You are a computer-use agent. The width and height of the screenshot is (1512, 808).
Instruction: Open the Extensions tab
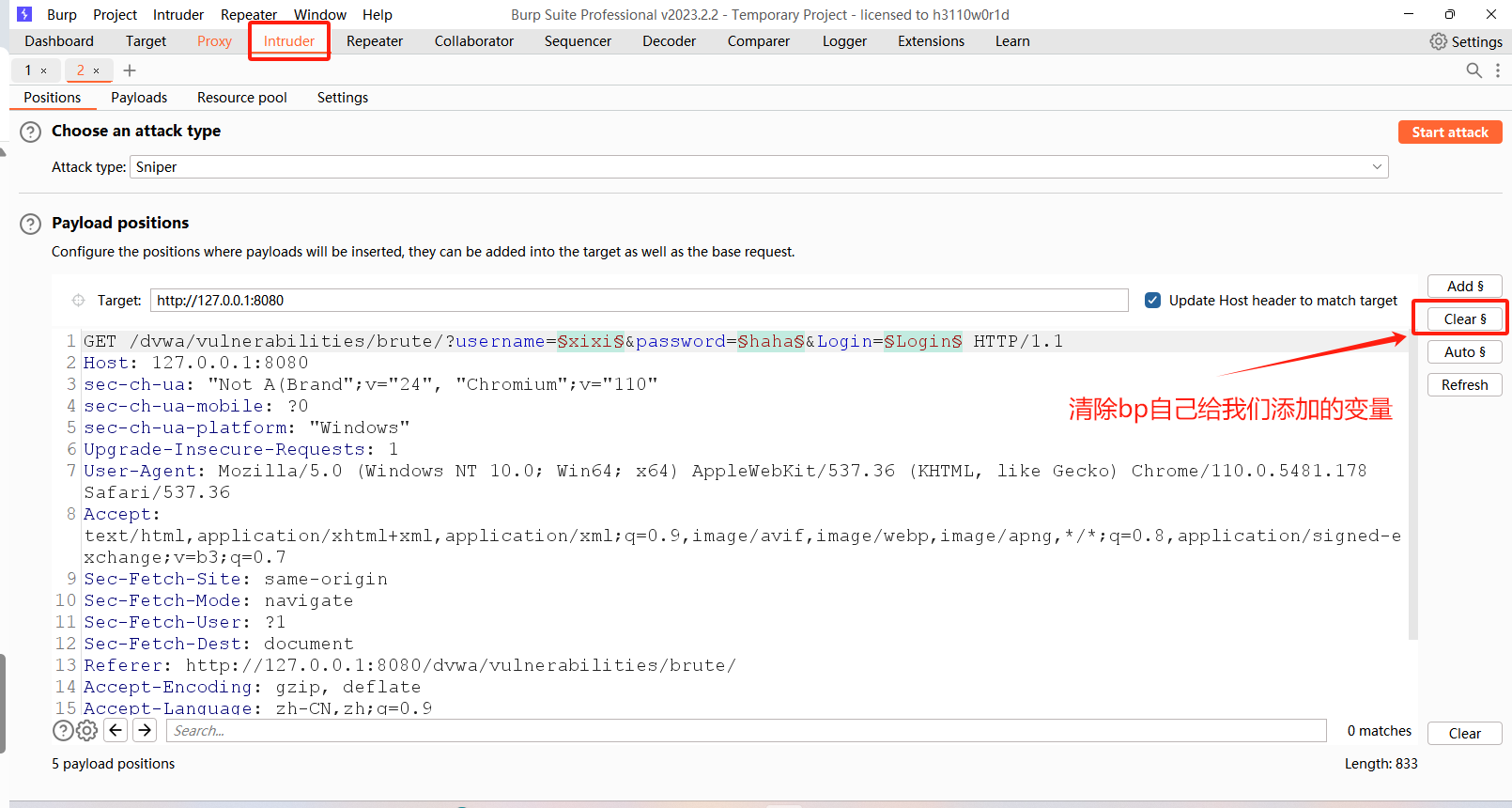(931, 41)
